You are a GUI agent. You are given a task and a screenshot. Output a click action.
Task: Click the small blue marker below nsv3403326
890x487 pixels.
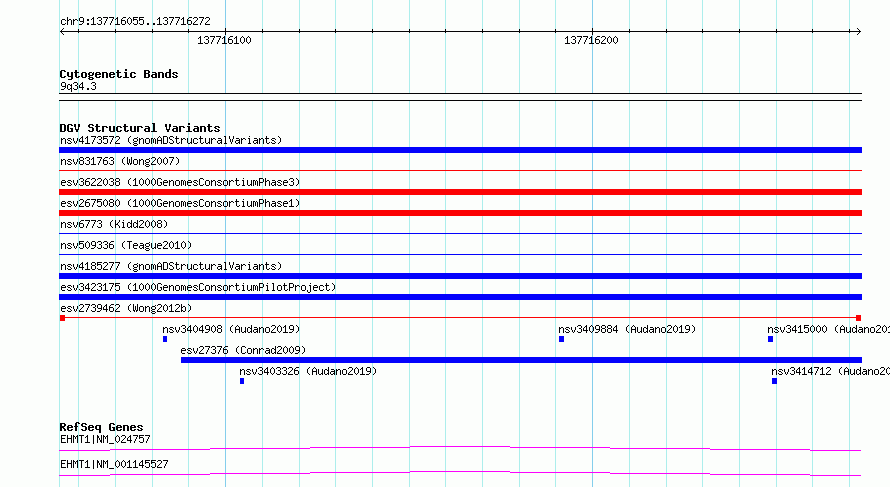(x=242, y=381)
